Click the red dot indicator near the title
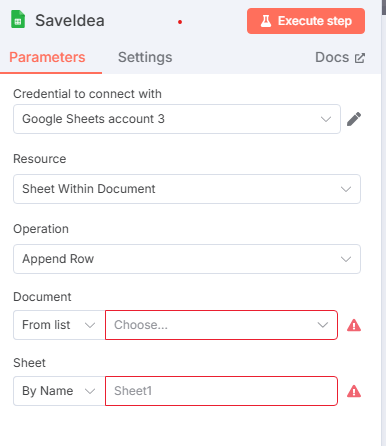The image size is (386, 446). (x=180, y=22)
